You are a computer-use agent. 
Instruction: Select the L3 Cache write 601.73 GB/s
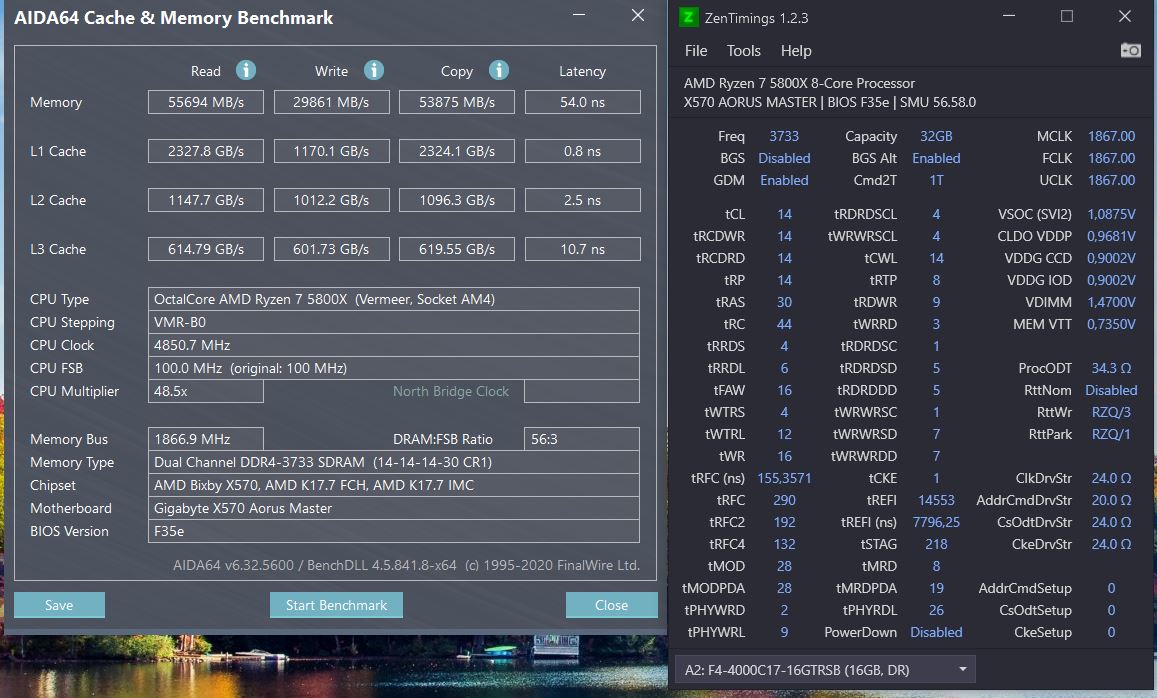coord(331,249)
